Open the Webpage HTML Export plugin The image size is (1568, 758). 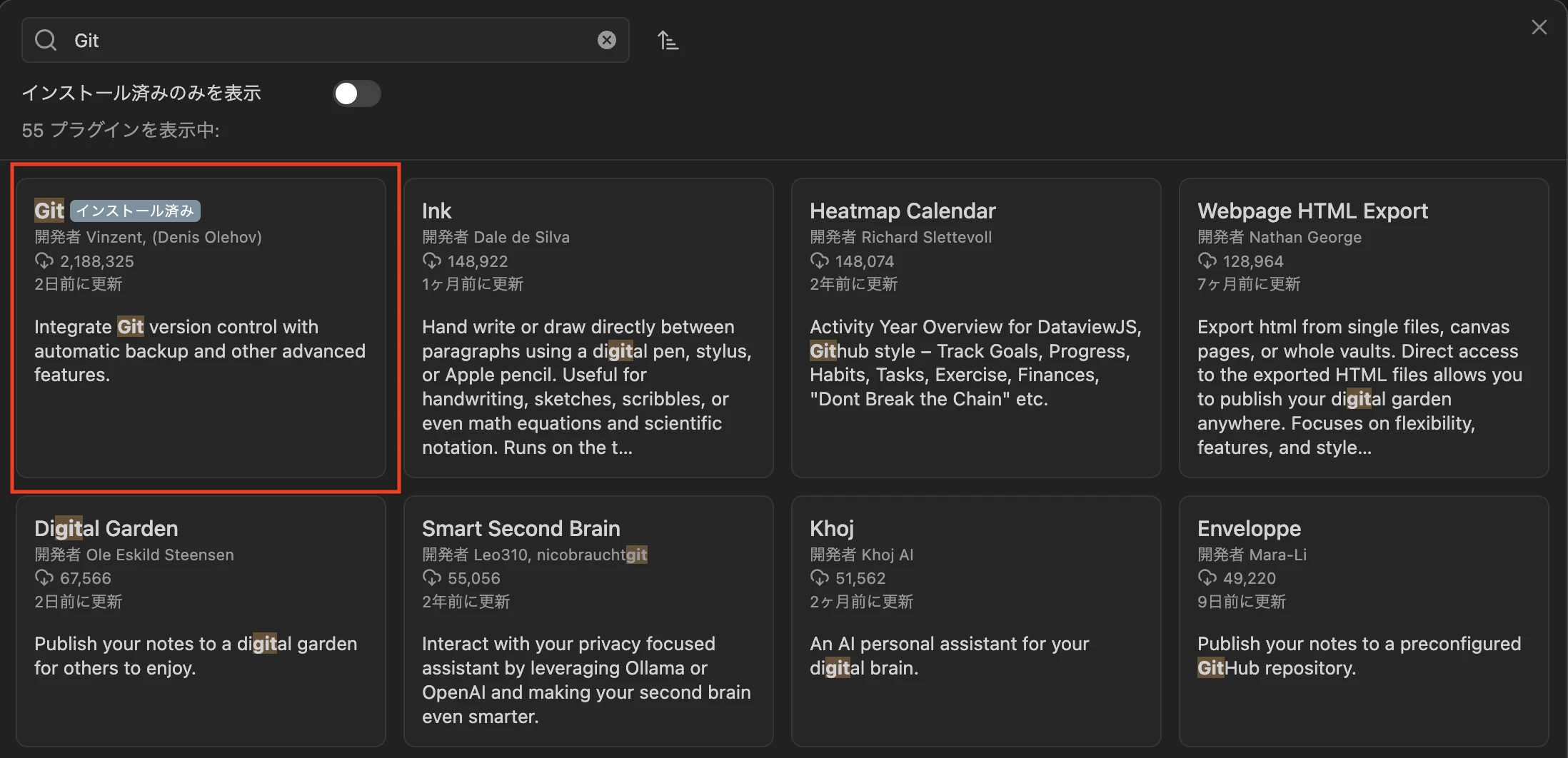(1364, 328)
